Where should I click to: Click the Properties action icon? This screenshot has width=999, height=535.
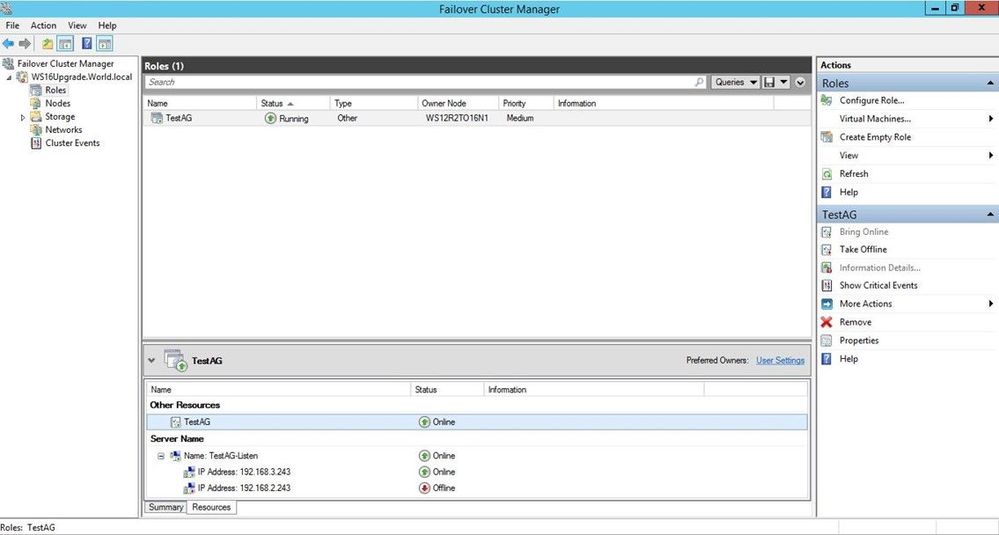coord(826,341)
